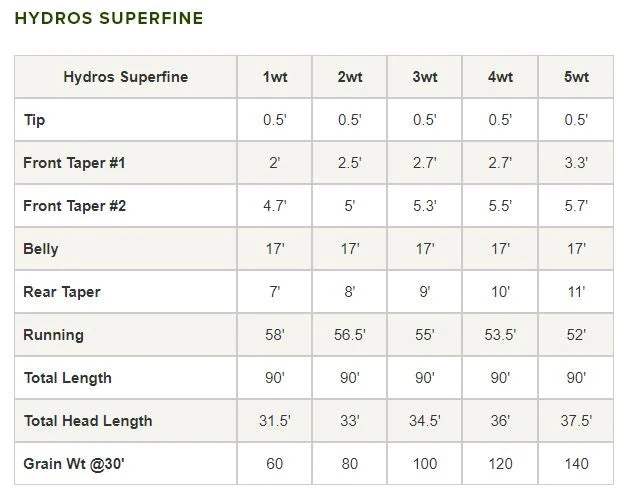This screenshot has width=628, height=492.
Task: Click the 34.5' Total Head Length cell
Action: tap(425, 421)
